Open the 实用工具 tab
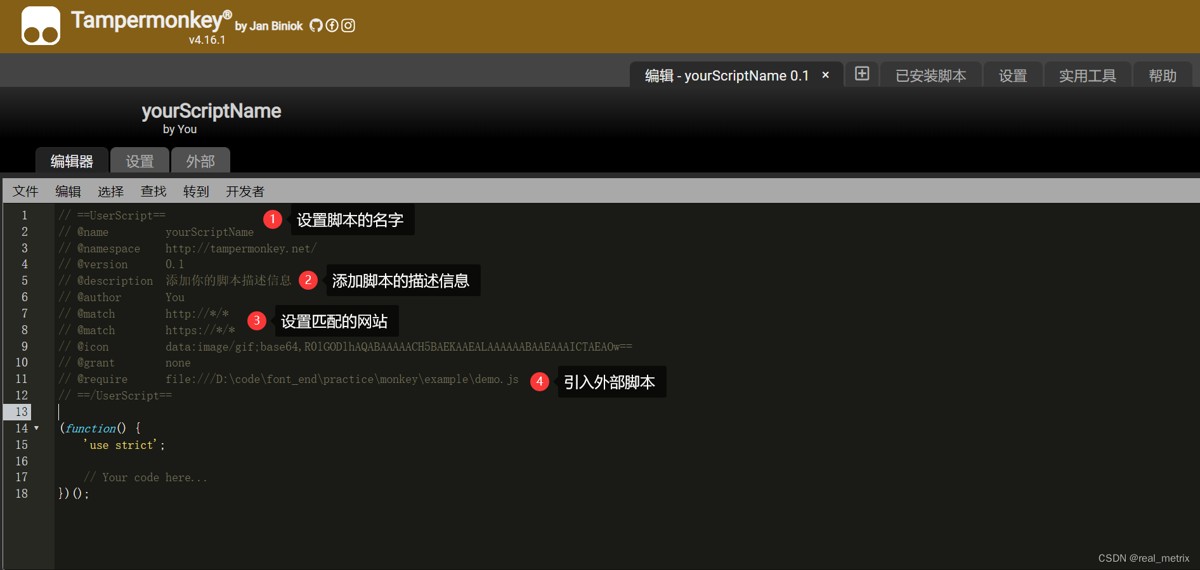 click(1088, 75)
